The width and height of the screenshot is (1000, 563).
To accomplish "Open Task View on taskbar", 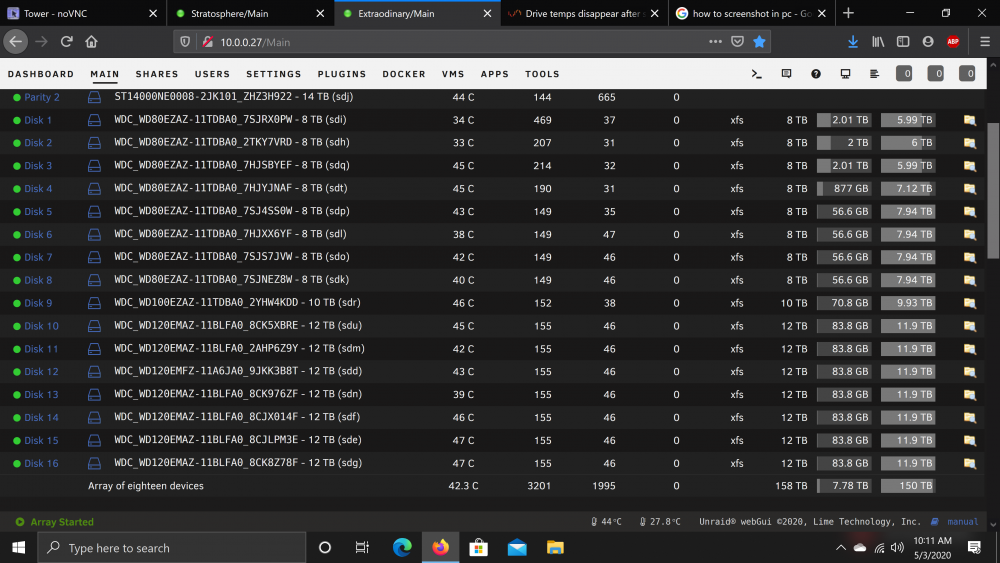I will (x=362, y=548).
